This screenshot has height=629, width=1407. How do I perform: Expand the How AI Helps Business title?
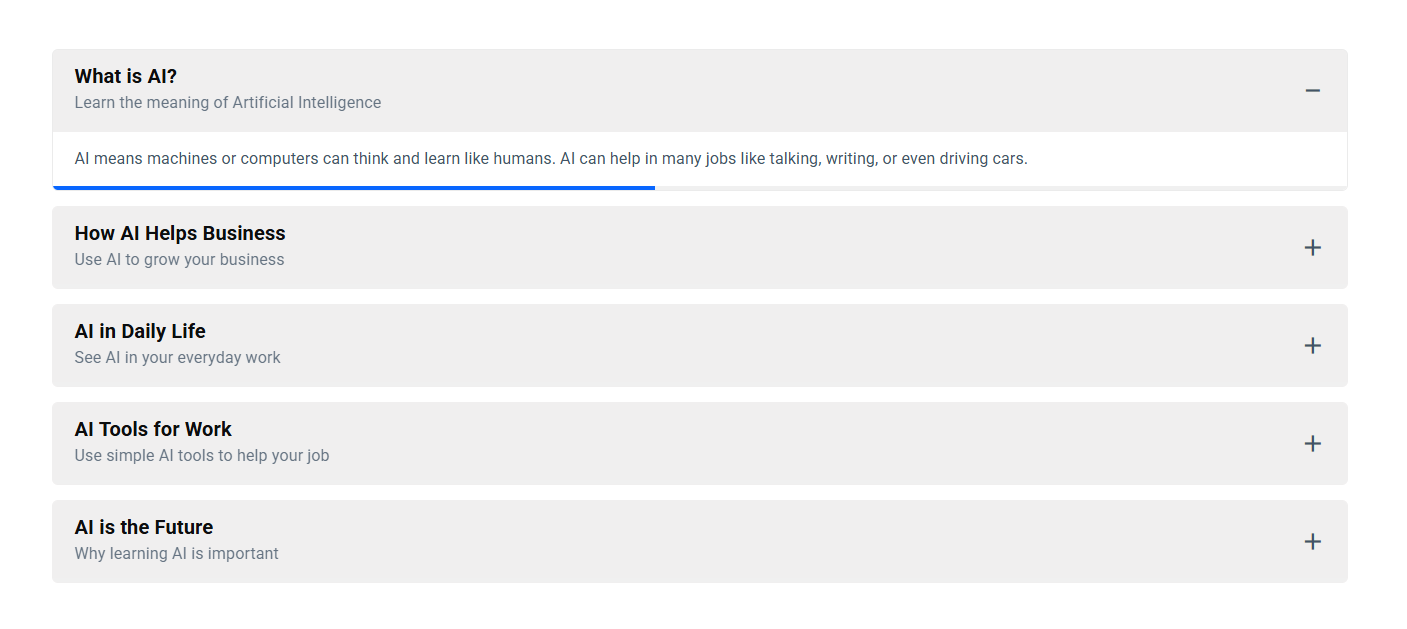click(180, 234)
